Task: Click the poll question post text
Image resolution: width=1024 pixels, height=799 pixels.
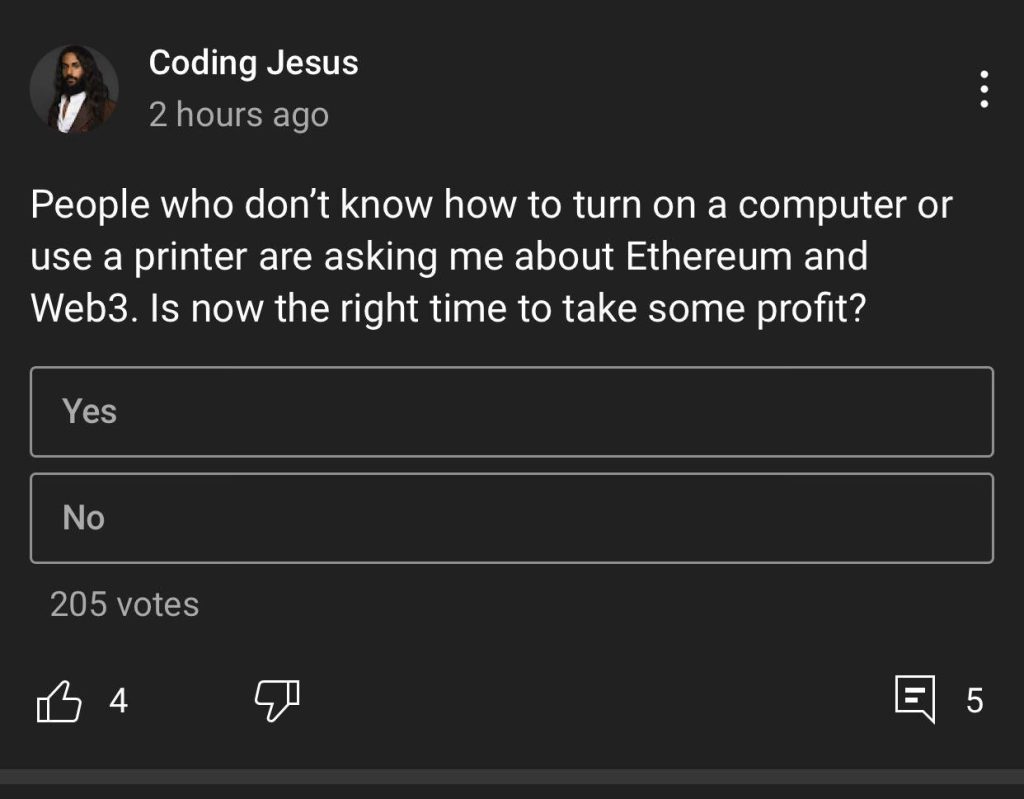Action: (x=491, y=256)
